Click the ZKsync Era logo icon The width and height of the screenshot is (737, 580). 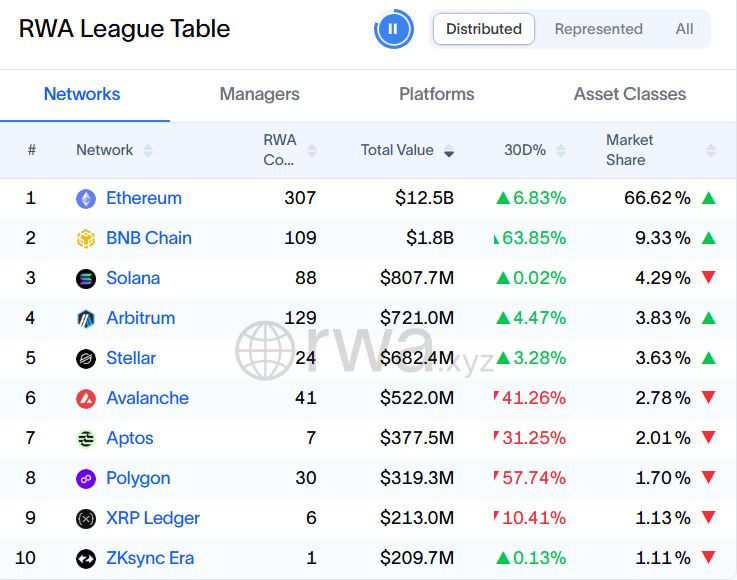pos(86,559)
